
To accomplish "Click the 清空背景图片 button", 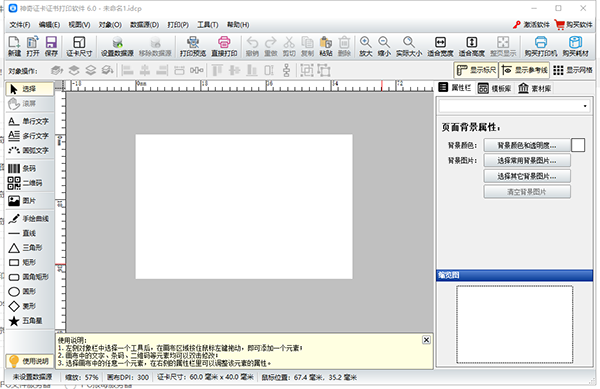I will (527, 192).
